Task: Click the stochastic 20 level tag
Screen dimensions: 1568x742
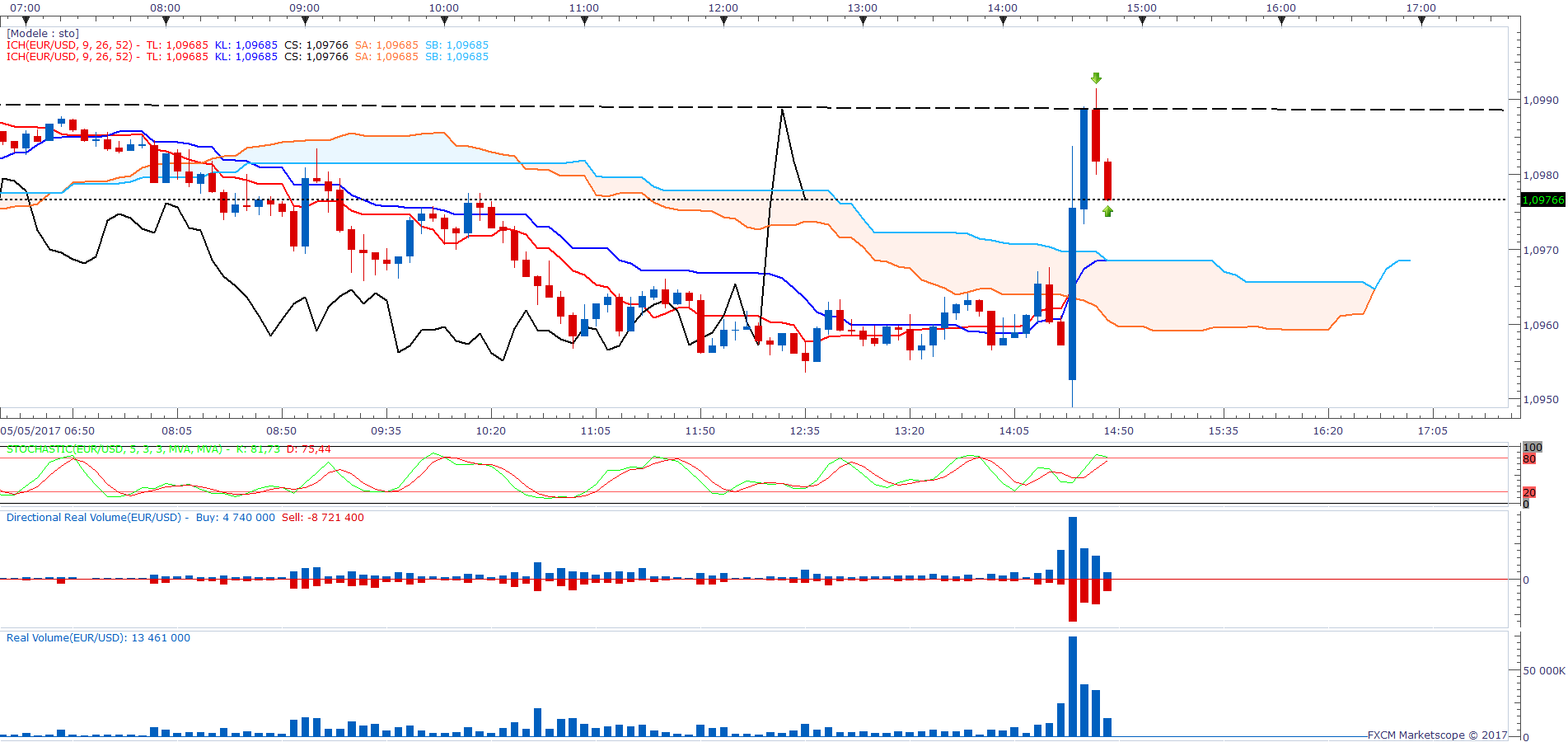Action: (x=1529, y=493)
